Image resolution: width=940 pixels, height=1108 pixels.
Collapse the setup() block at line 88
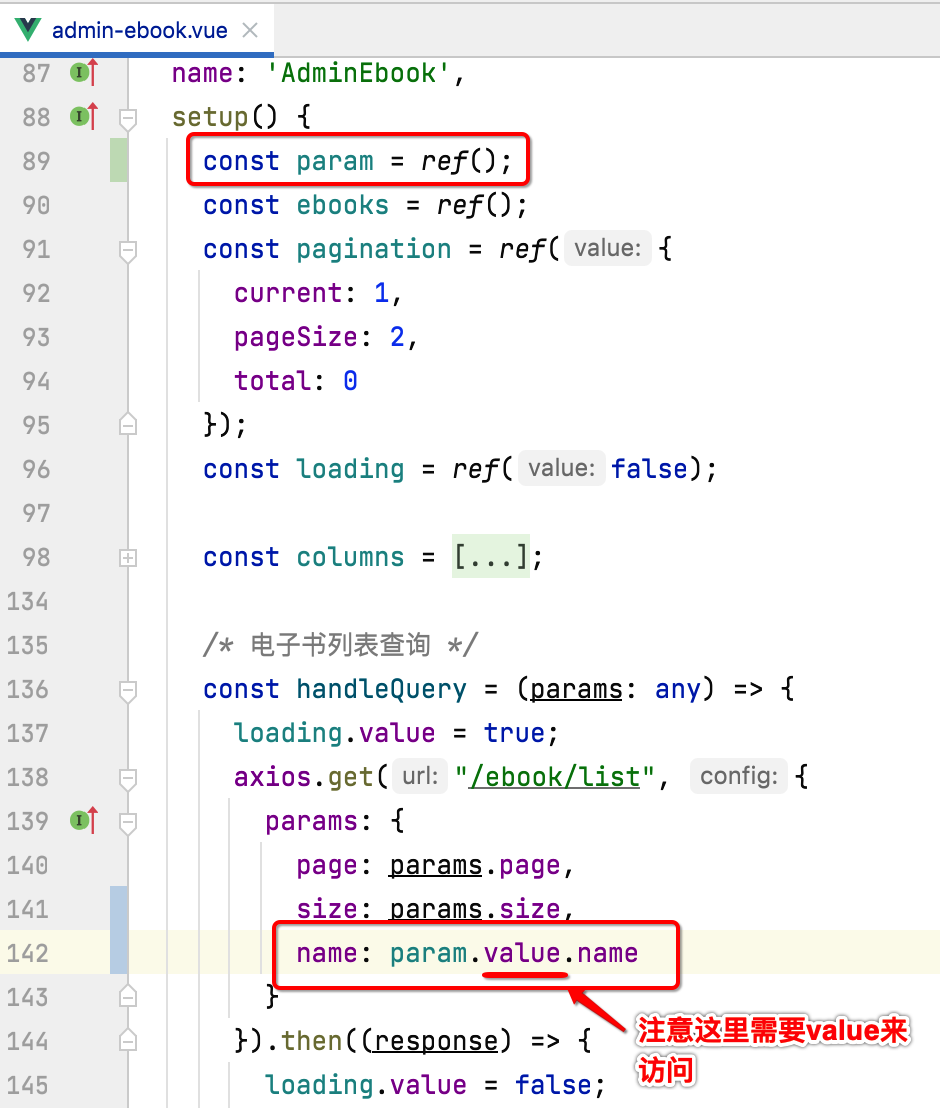[128, 119]
